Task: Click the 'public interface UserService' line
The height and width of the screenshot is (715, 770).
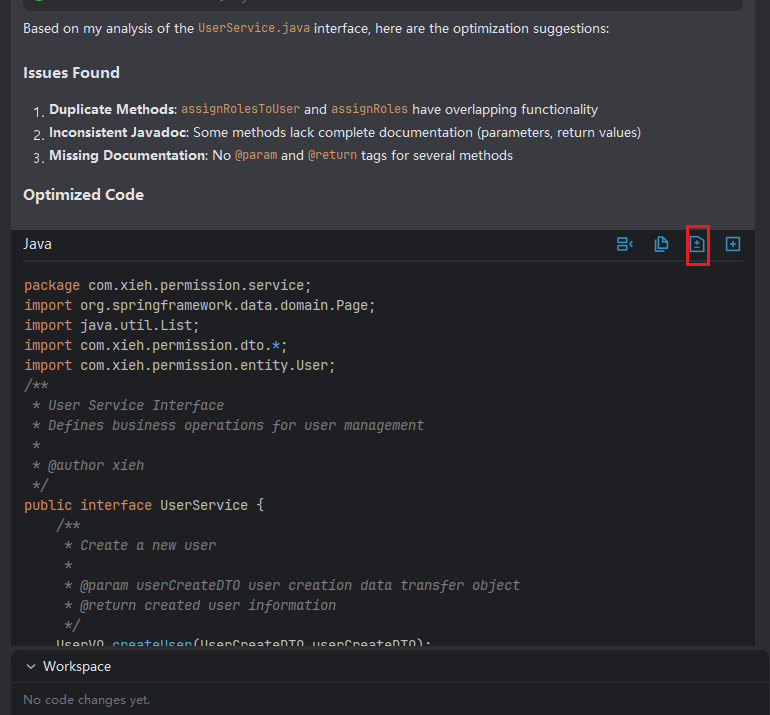Action: (143, 505)
